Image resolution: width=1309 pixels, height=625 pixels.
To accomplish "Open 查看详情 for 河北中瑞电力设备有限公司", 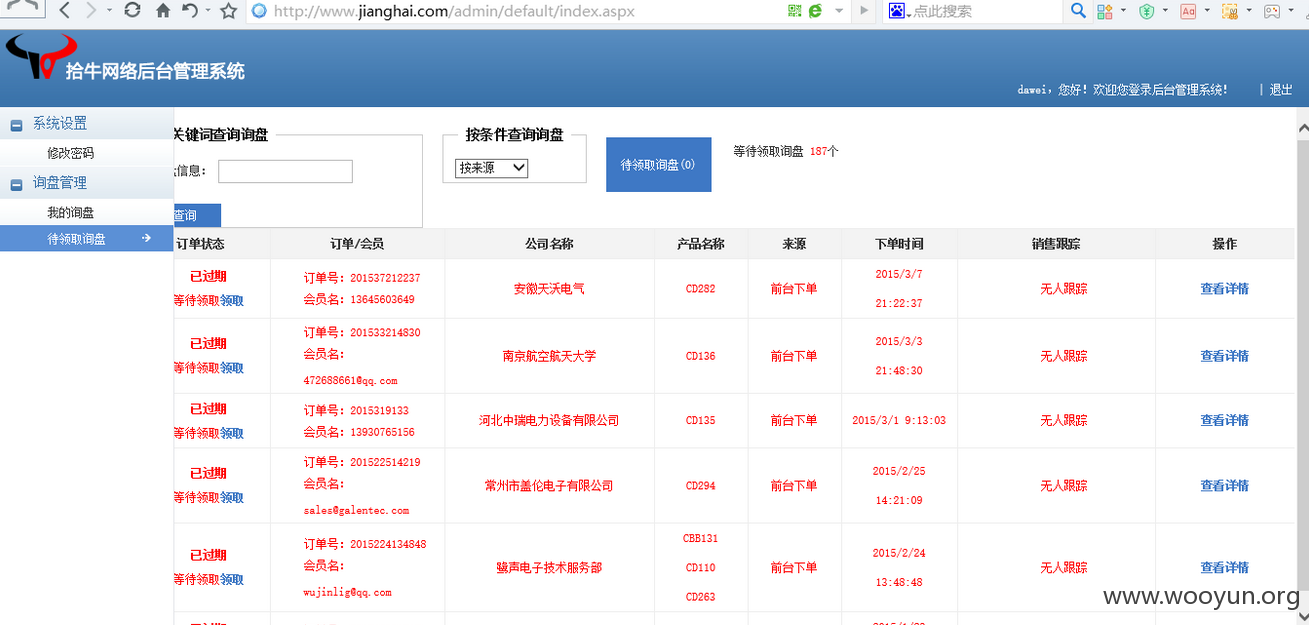I will 1224,420.
